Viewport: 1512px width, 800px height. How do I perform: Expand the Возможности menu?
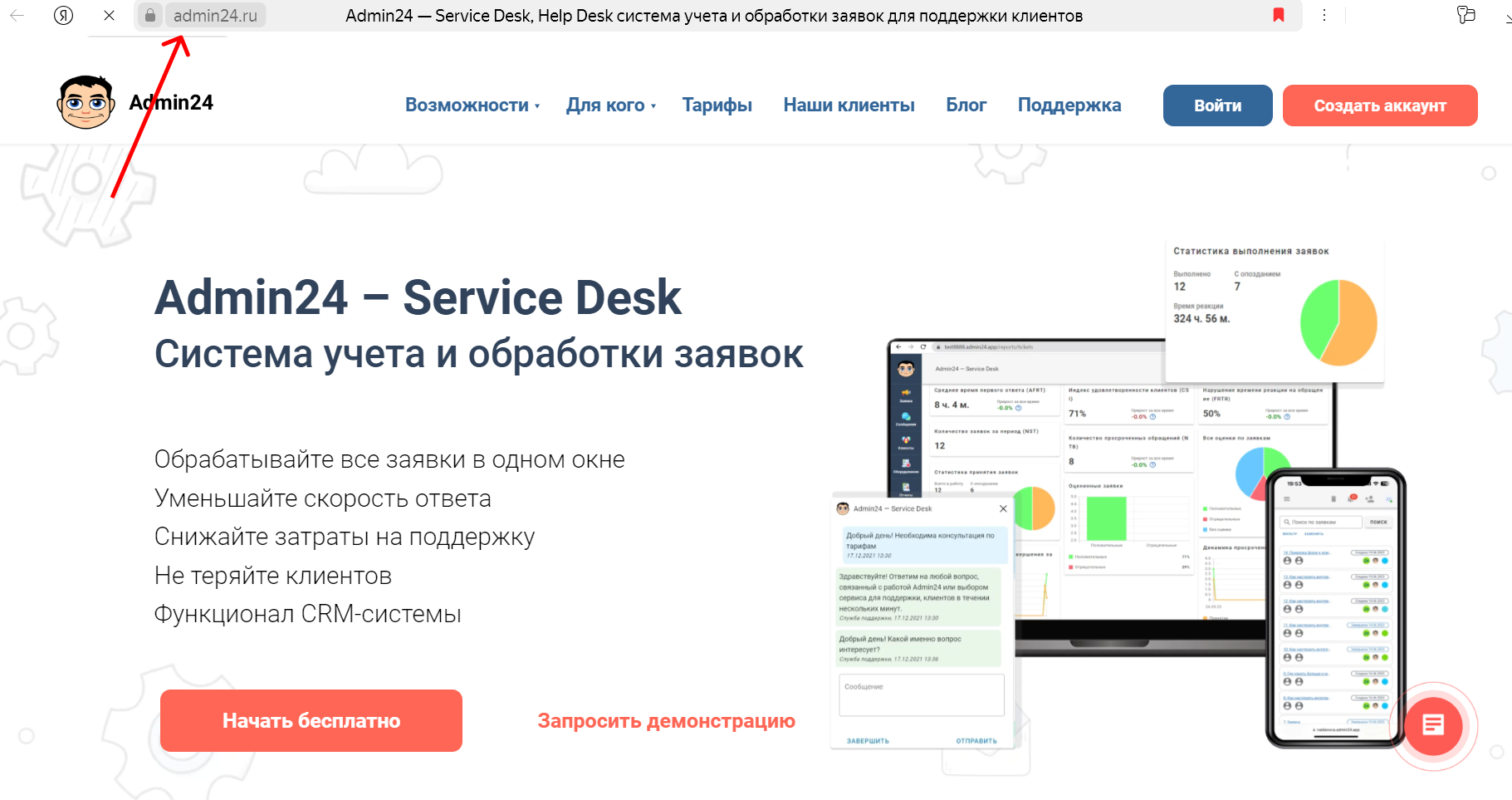pyautogui.click(x=472, y=105)
